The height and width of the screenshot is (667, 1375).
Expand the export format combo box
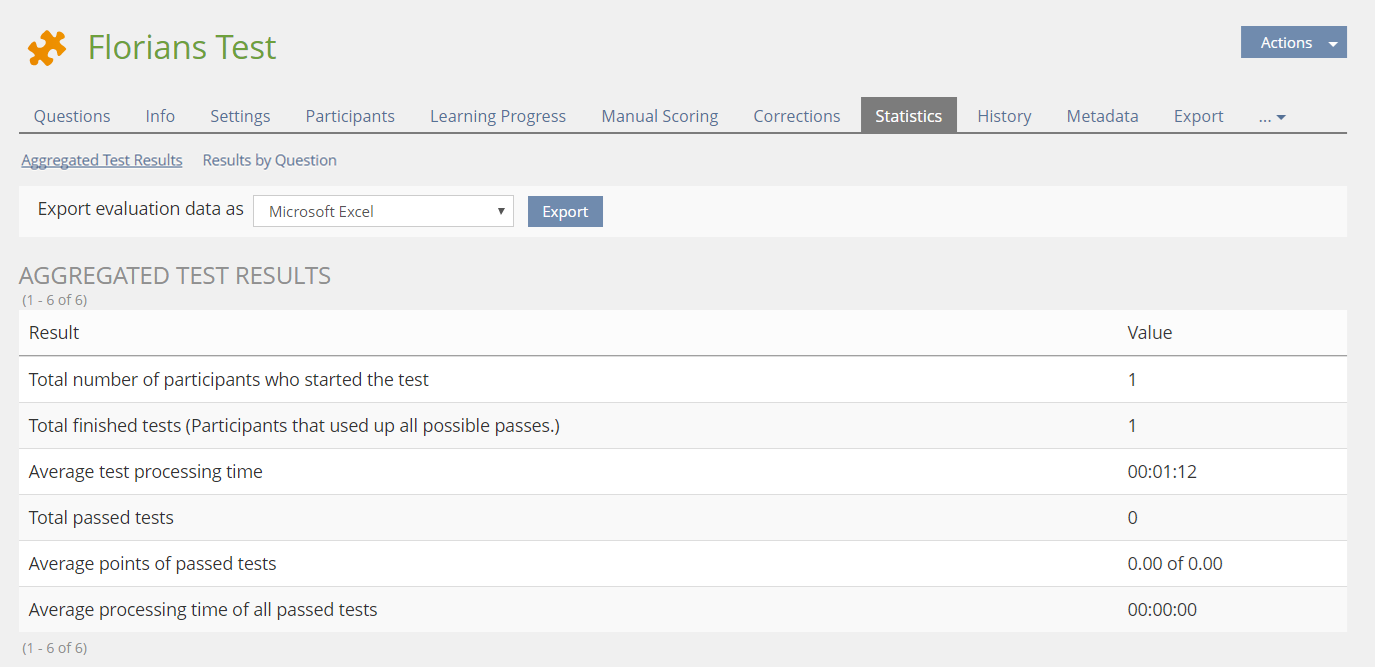click(x=383, y=212)
